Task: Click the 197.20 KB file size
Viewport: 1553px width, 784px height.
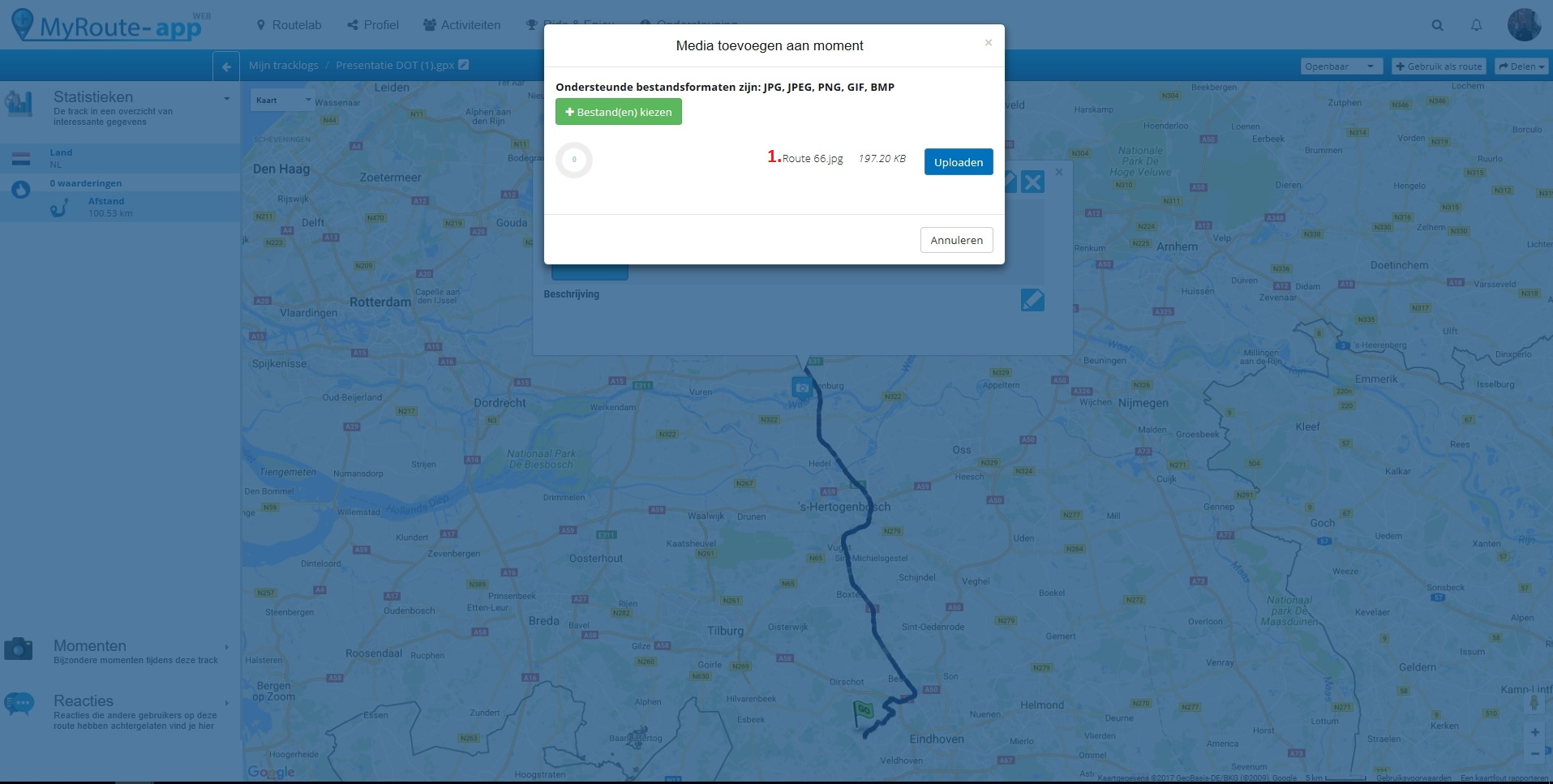Action: 882,159
